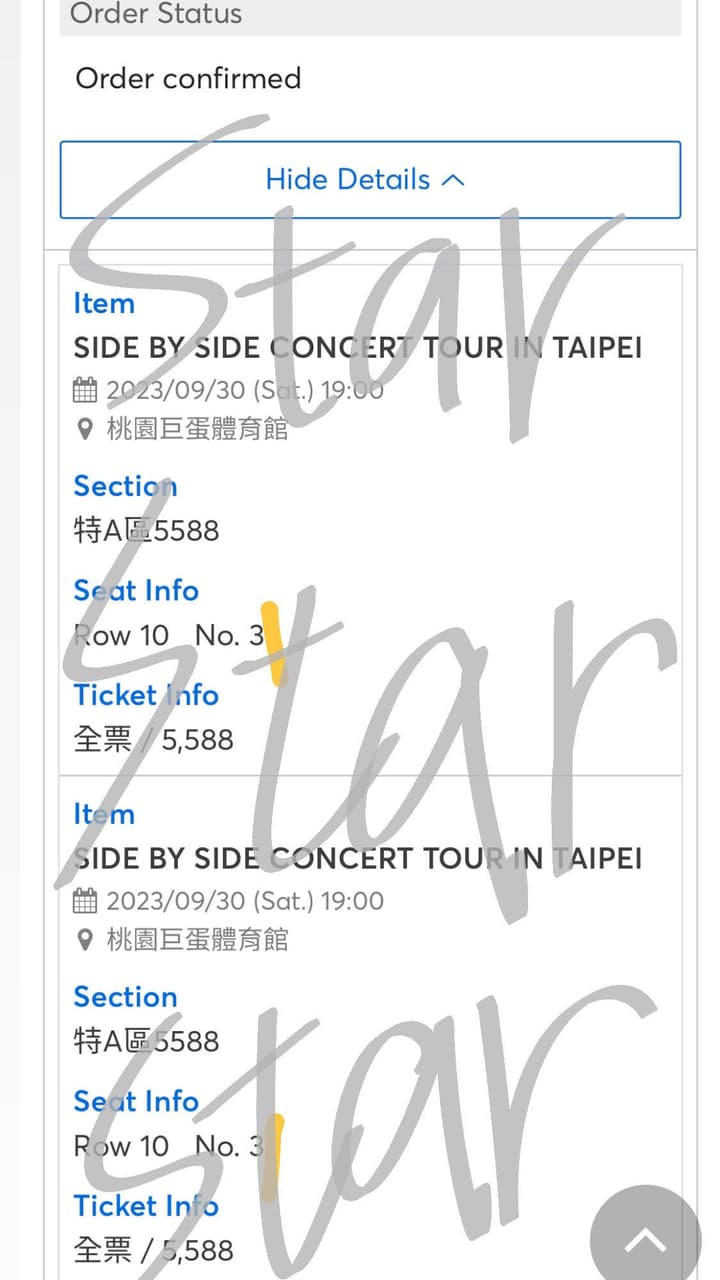The image size is (720, 1280).
Task: Click the first ticket's calendar icon
Action: coord(85,390)
